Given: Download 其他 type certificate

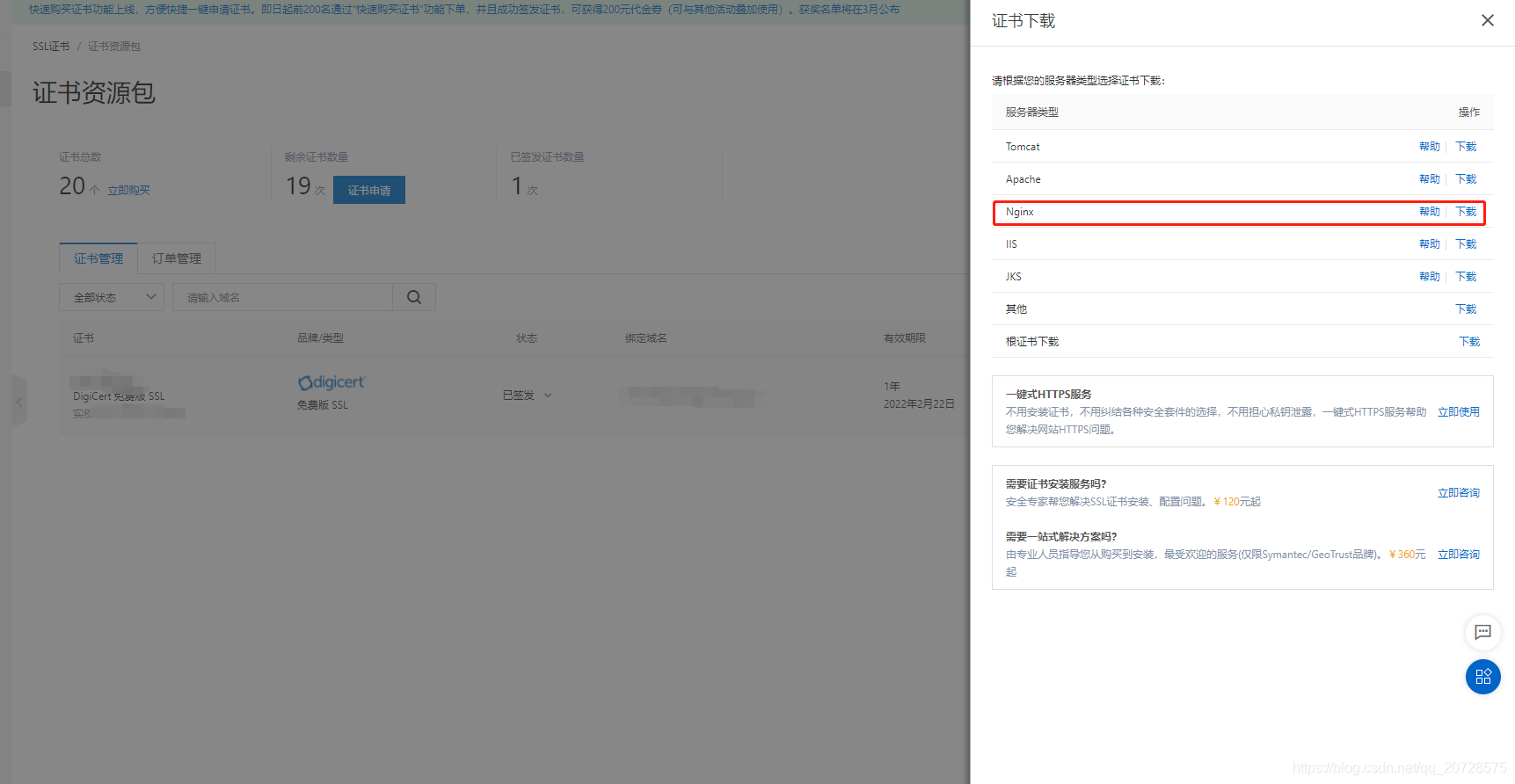Looking at the screenshot, I should 1466,309.
